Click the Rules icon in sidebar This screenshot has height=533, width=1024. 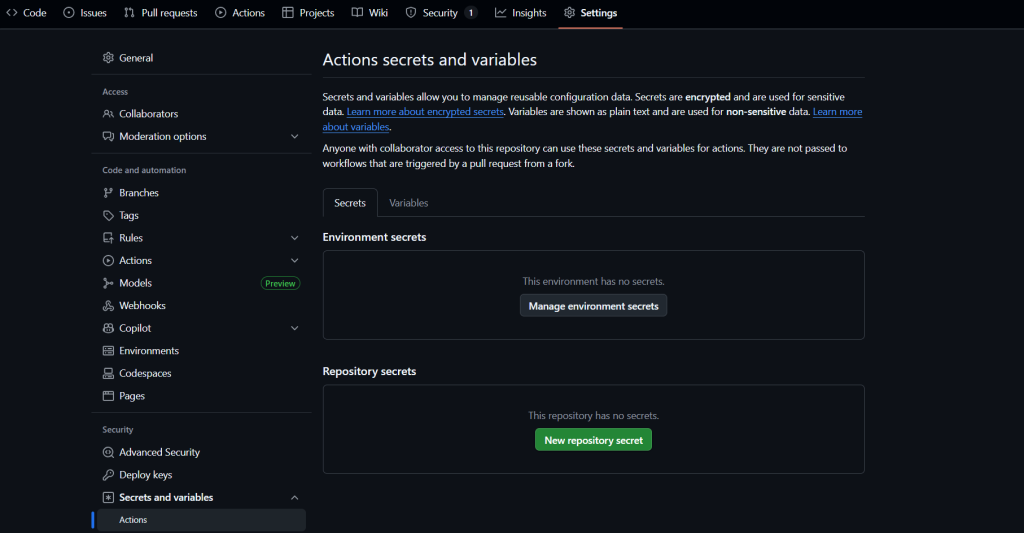coord(108,238)
